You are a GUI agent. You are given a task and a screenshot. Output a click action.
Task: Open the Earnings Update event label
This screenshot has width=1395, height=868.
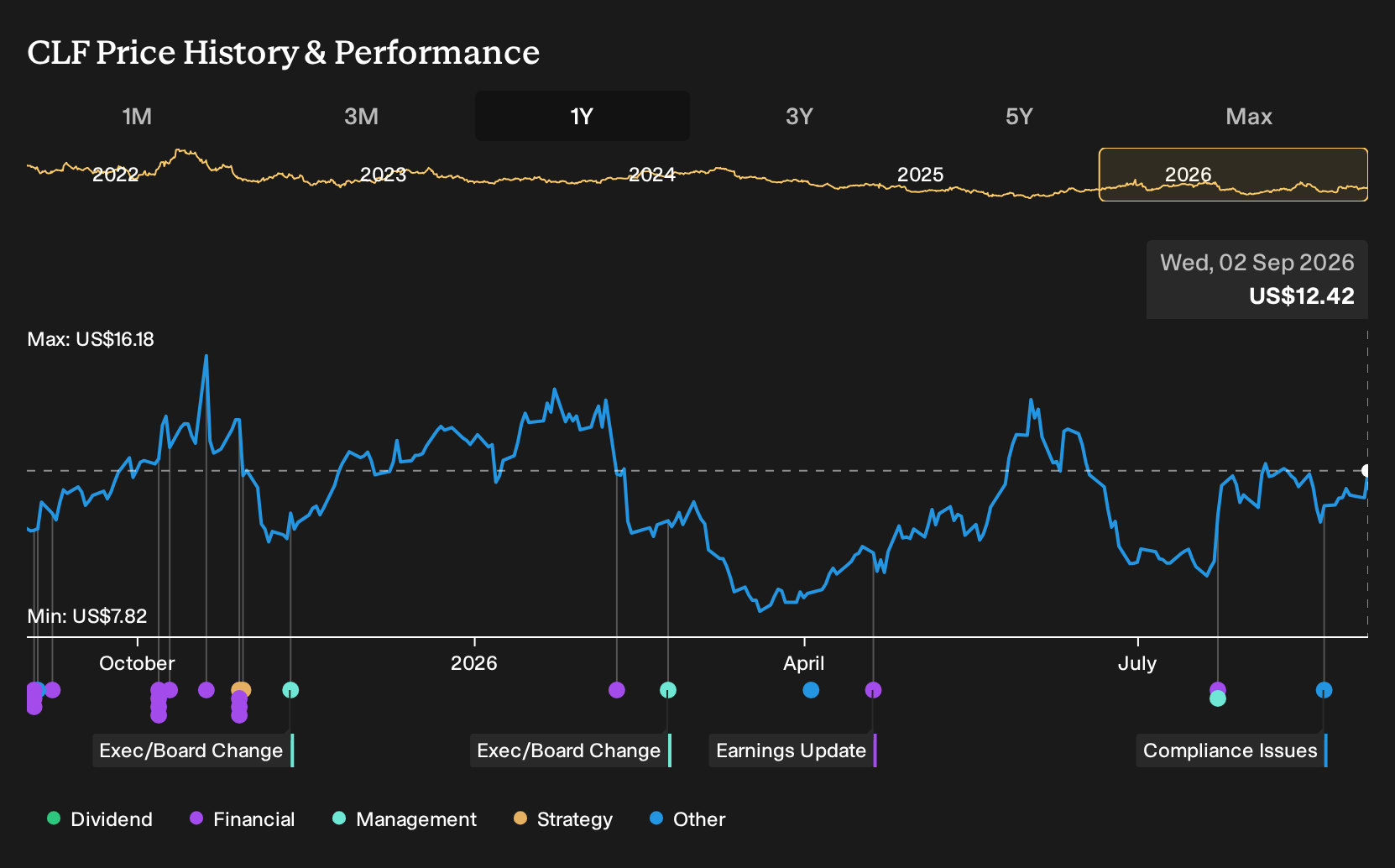tap(793, 750)
